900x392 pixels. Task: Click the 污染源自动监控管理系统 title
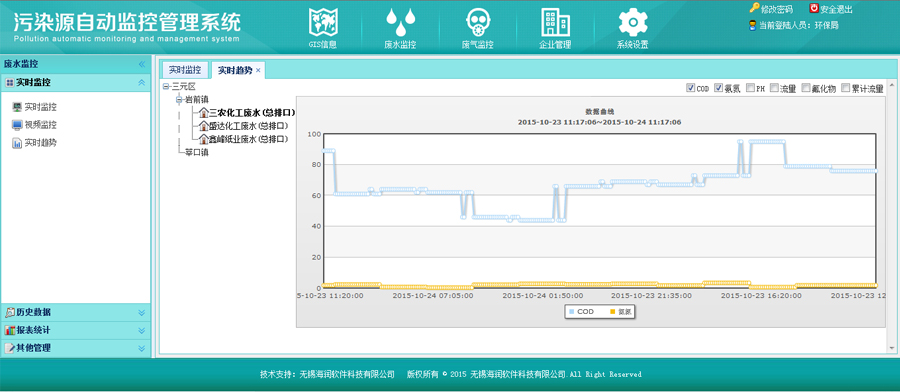click(x=127, y=22)
